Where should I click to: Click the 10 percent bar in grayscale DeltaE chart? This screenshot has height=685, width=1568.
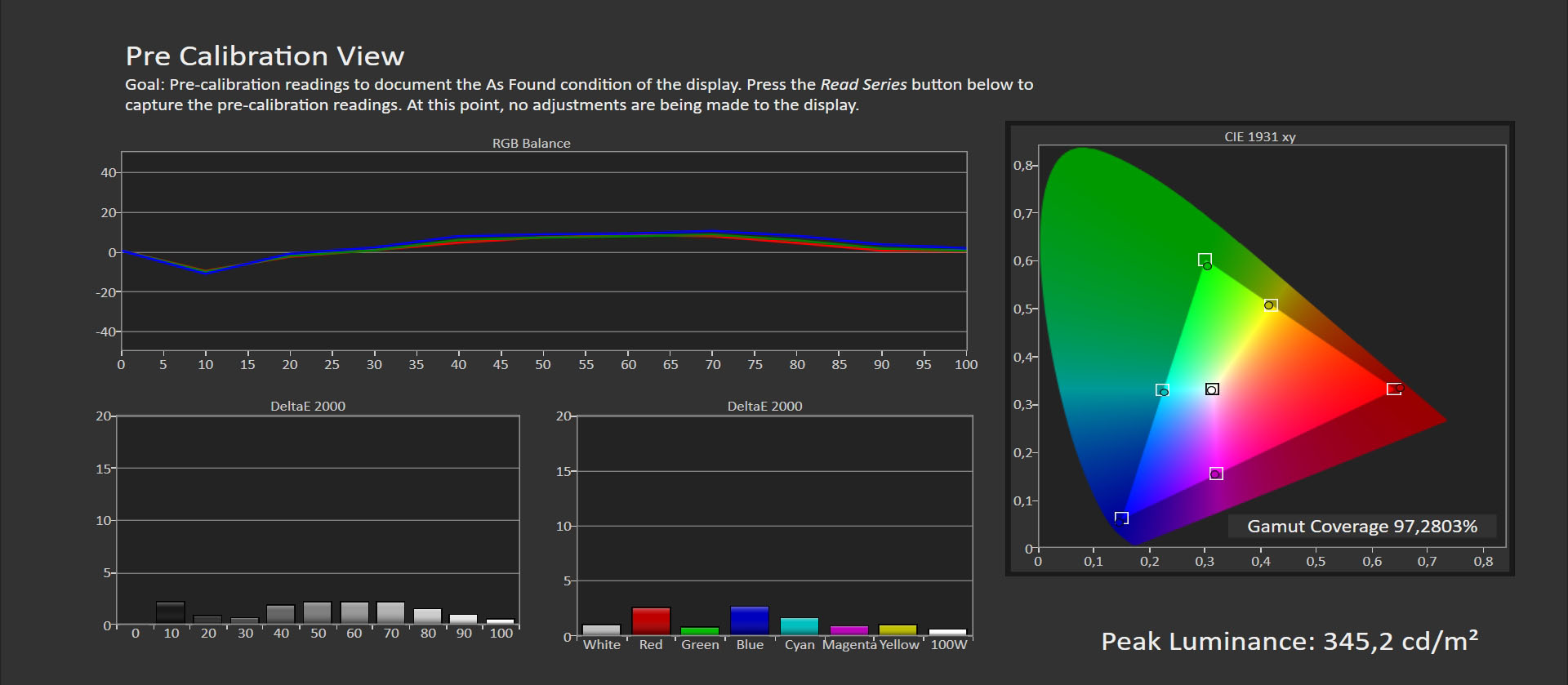[171, 613]
